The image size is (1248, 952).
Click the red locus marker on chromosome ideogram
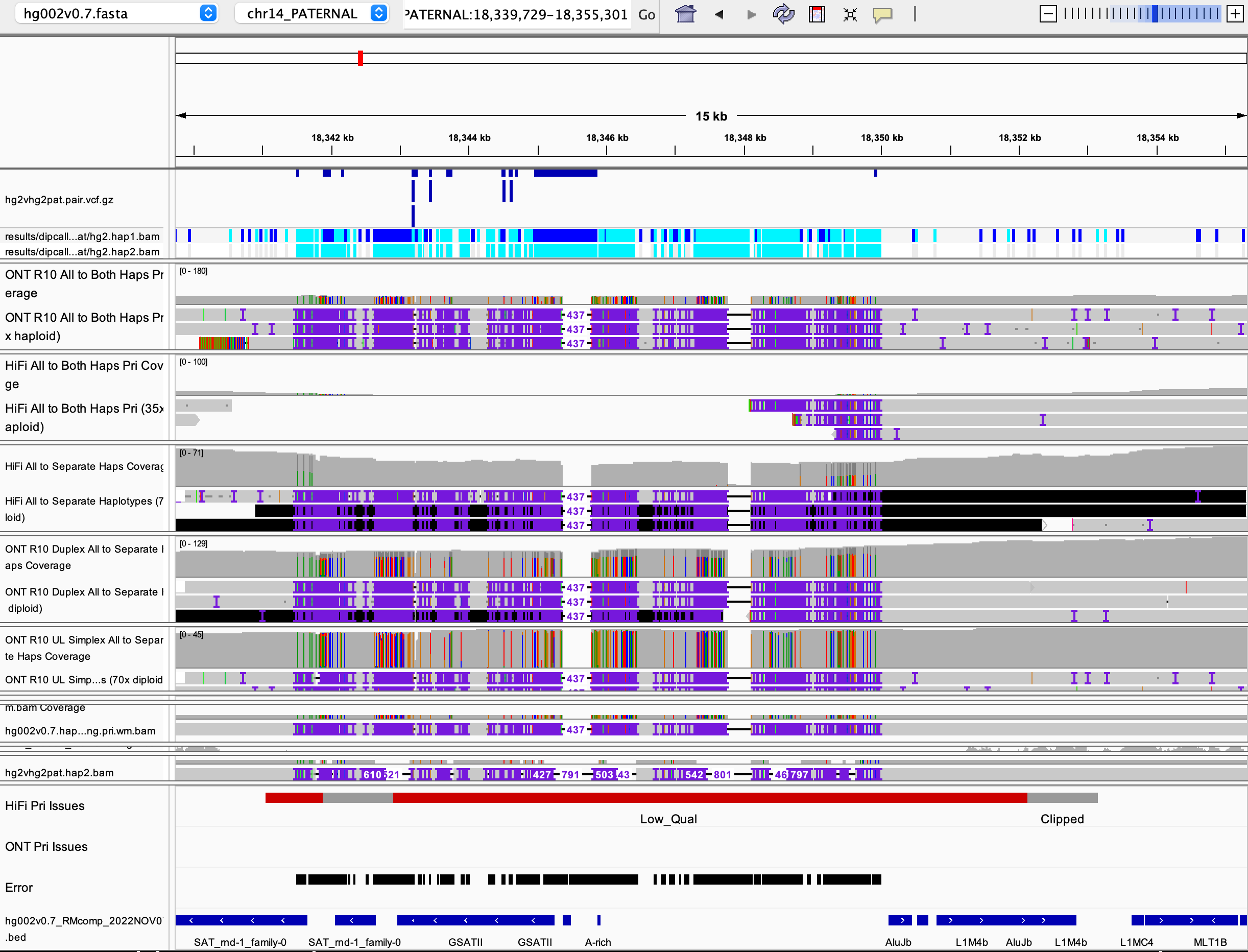pyautogui.click(x=361, y=57)
